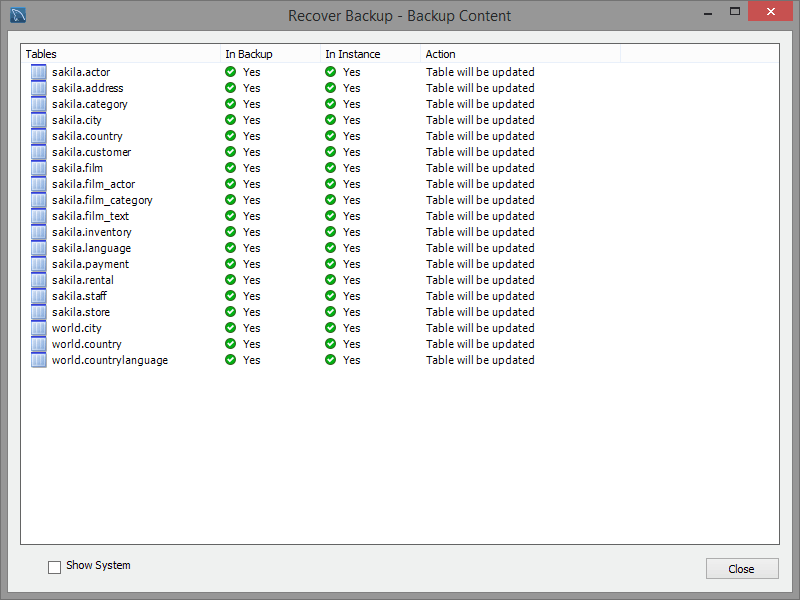Select the sakila.inventory row

pyautogui.click(x=91, y=232)
